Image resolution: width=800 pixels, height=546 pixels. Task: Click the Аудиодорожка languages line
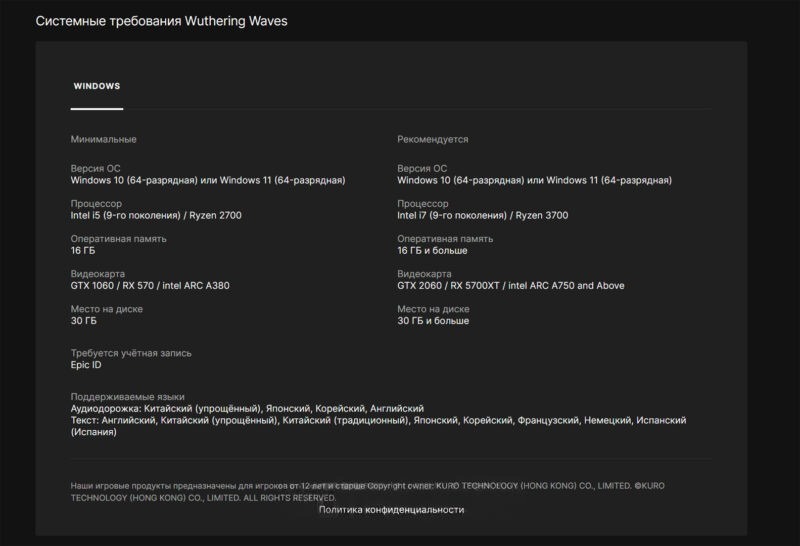pos(247,409)
